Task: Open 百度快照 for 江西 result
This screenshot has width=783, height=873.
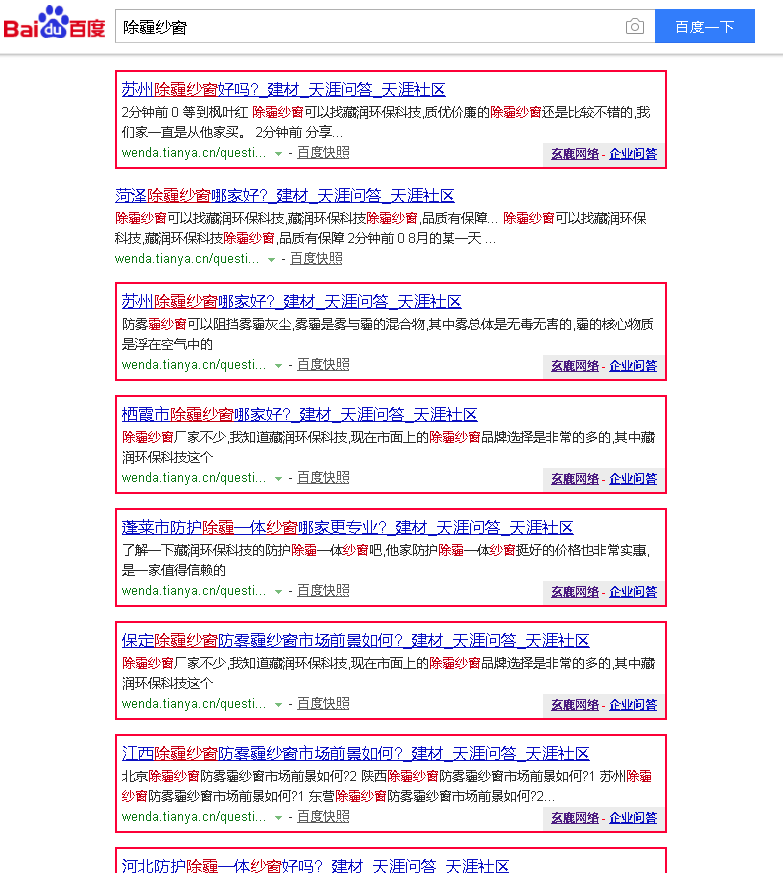Action: (x=323, y=817)
